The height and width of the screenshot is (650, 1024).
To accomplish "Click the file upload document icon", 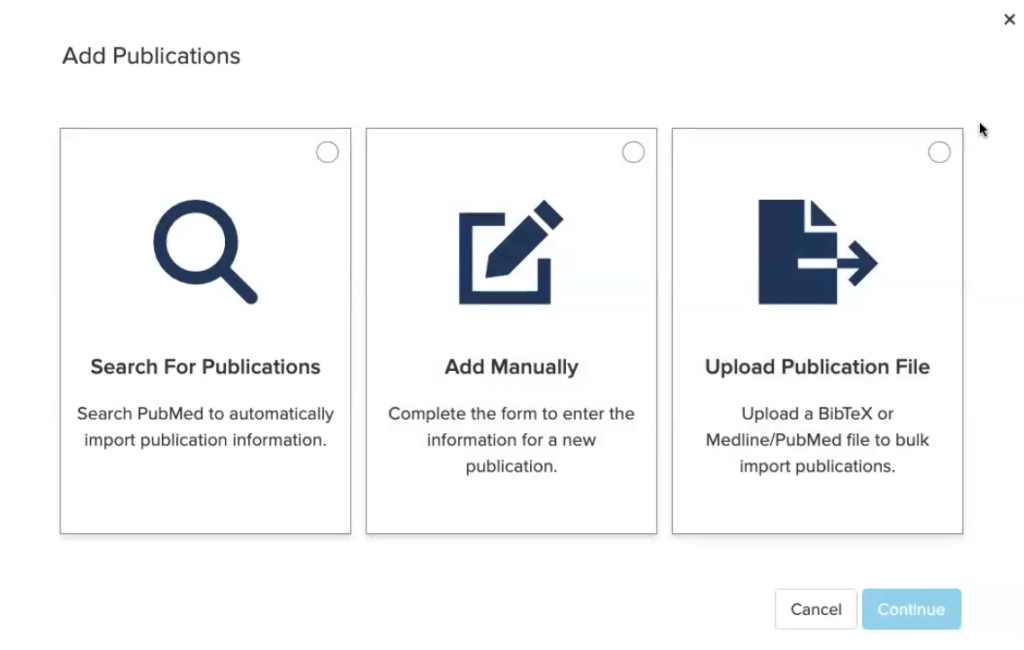I will point(818,252).
